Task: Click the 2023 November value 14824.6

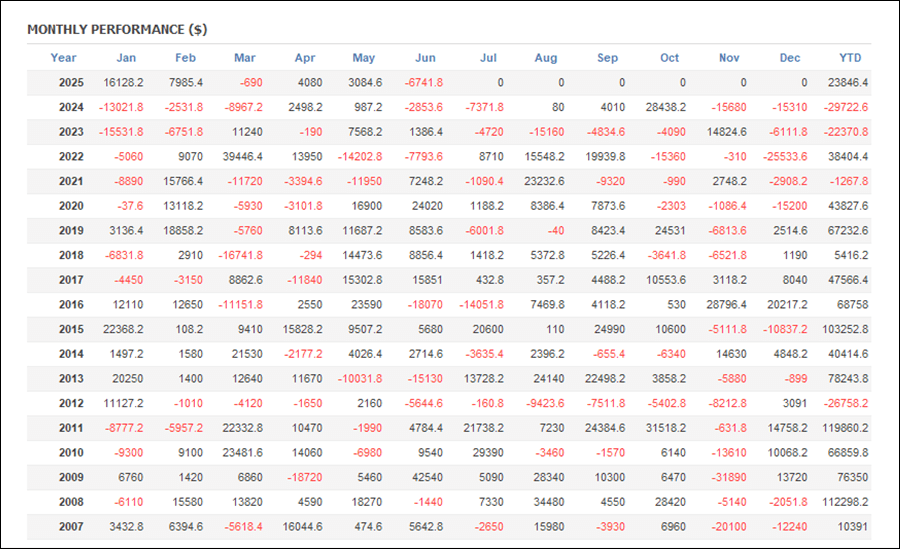Action: [727, 132]
